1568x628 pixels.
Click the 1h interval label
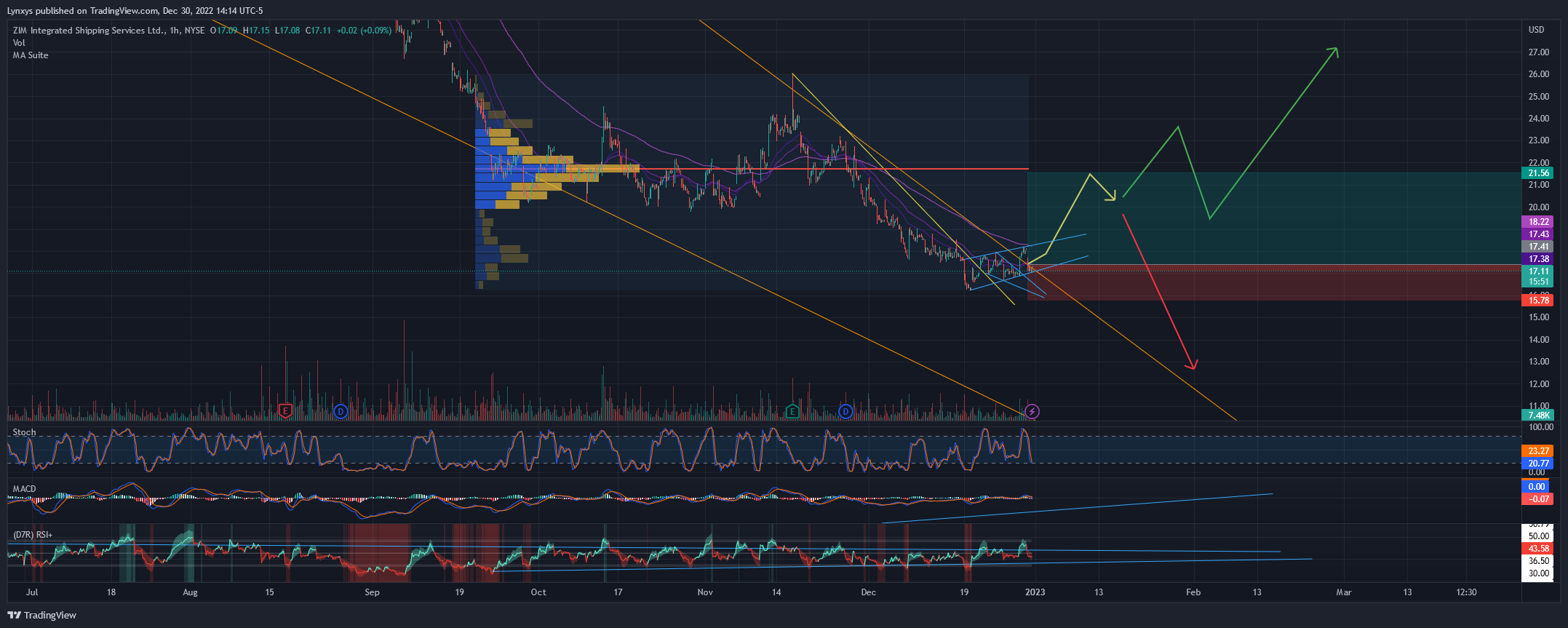[175, 31]
